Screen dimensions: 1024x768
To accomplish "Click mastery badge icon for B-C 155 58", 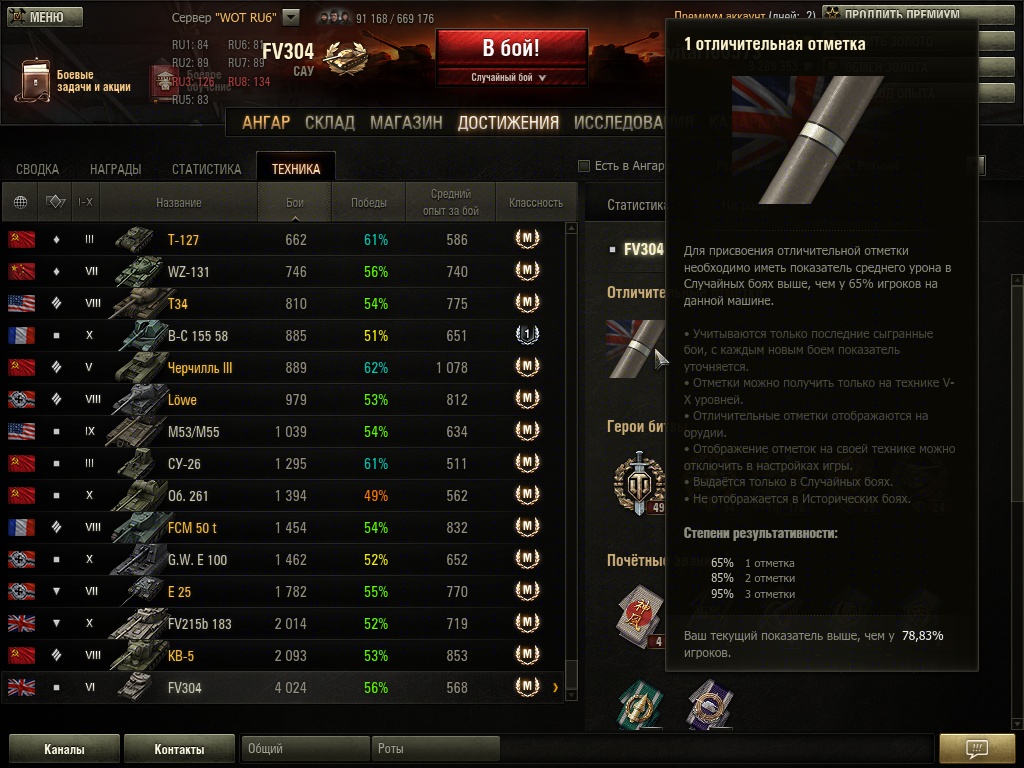I will 527,335.
